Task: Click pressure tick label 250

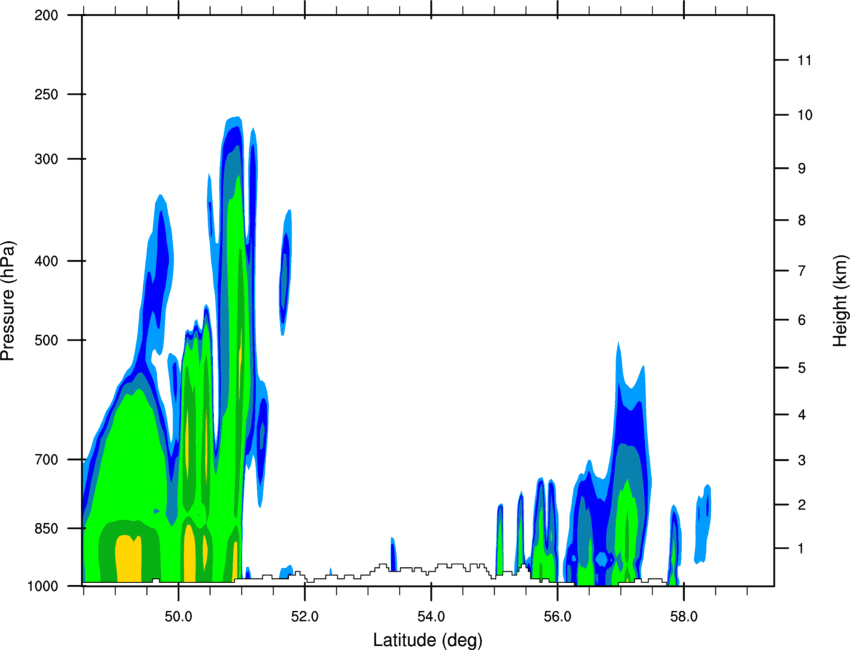Action: point(46,95)
